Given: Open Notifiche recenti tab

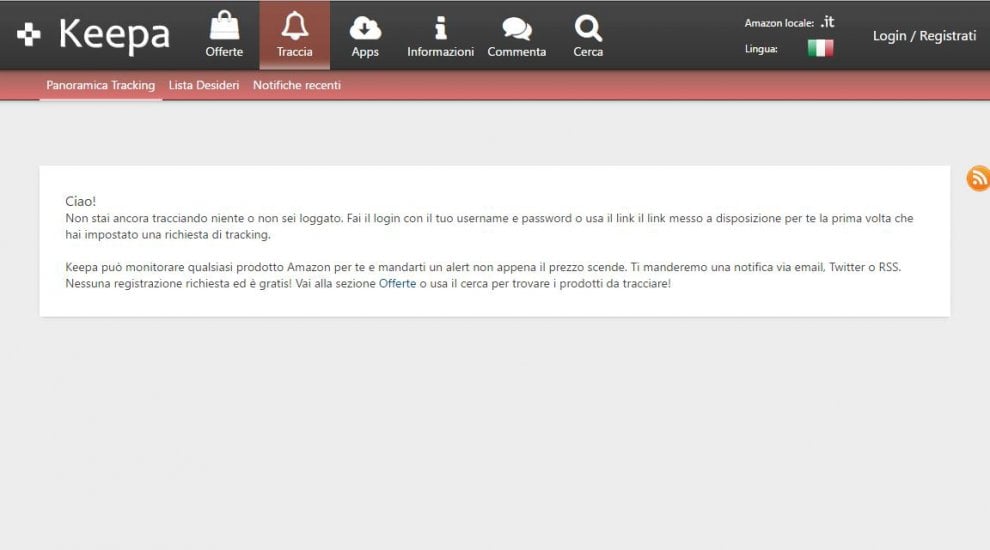Looking at the screenshot, I should [x=297, y=85].
